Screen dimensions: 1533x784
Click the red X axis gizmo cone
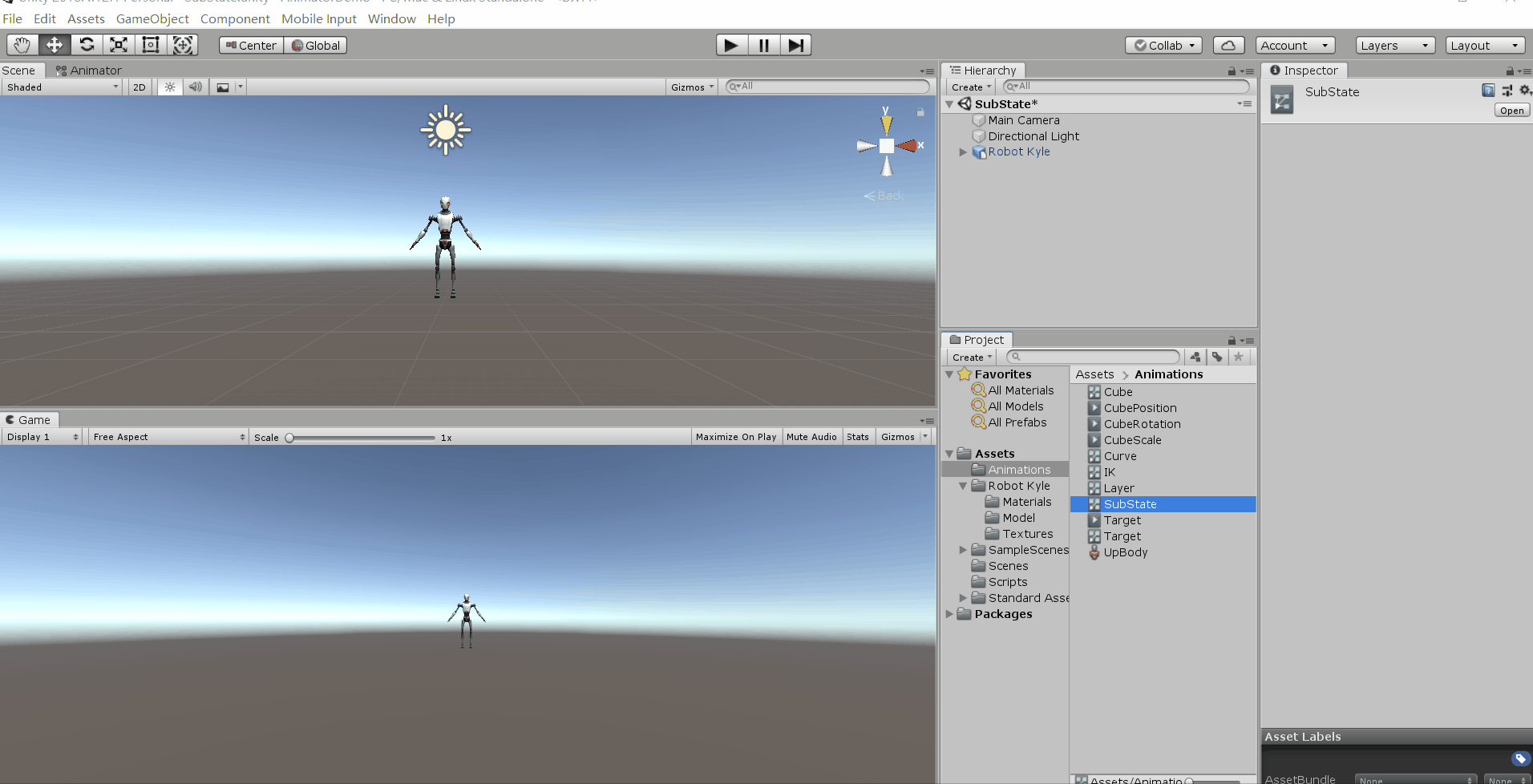(908, 146)
